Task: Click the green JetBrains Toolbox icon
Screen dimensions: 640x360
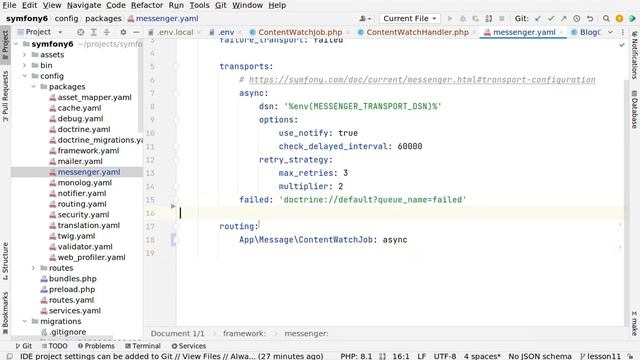Action: (x=632, y=18)
